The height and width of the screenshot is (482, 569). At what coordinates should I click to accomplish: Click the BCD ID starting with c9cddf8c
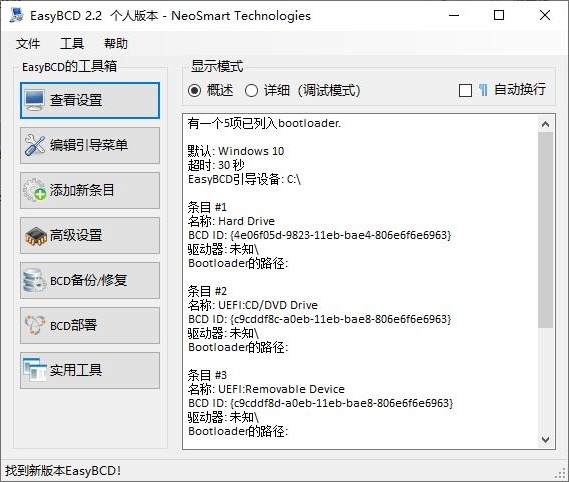(319, 319)
